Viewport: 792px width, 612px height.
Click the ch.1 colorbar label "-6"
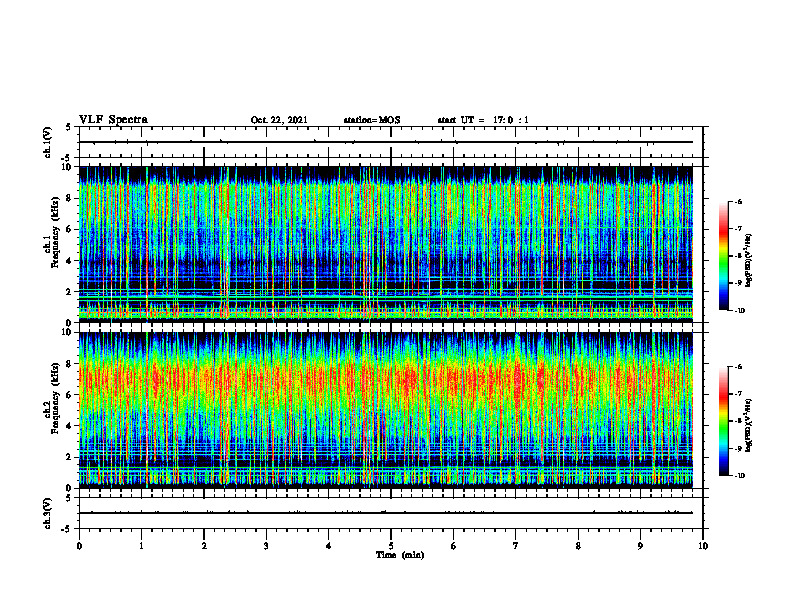pyautogui.click(x=738, y=201)
